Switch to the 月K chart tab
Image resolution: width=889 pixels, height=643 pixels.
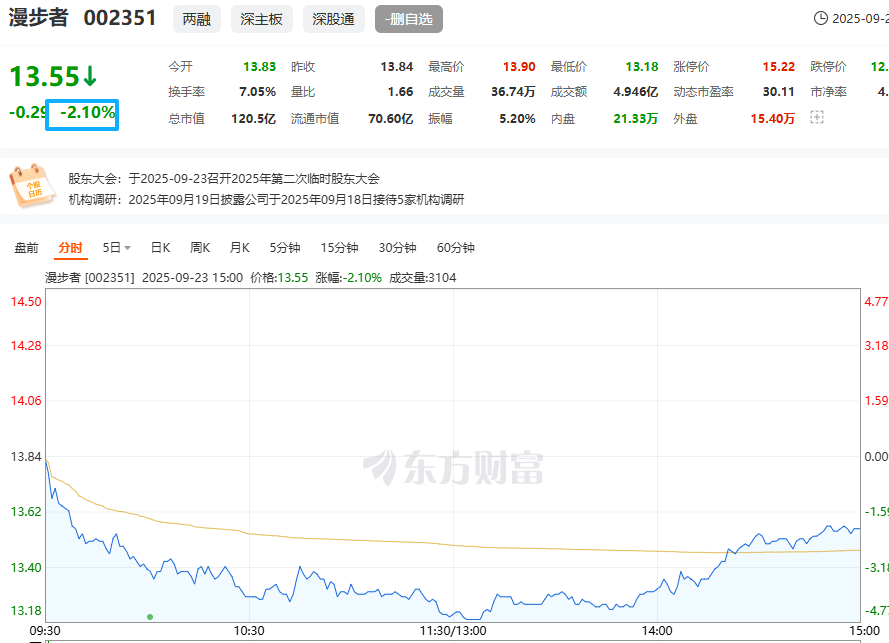[239, 248]
